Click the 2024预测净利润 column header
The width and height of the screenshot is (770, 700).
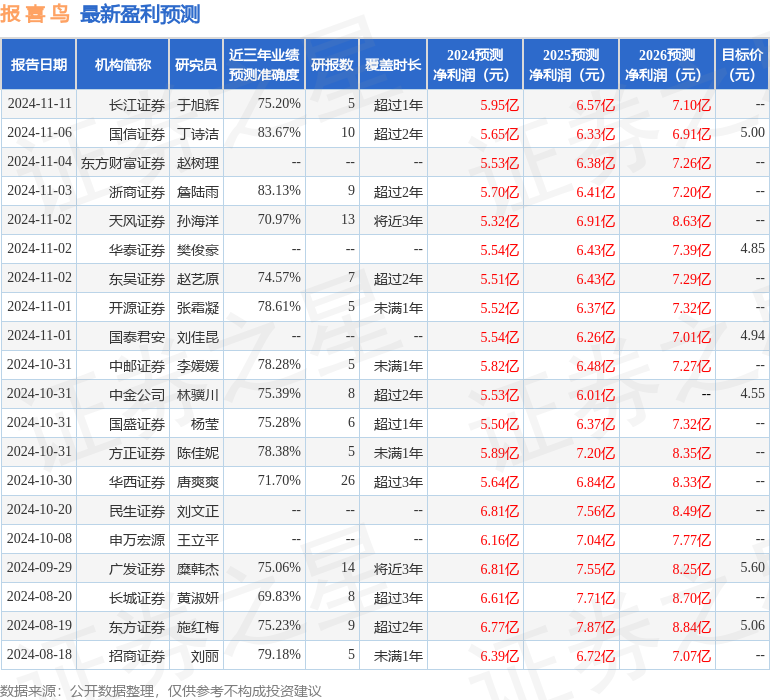point(474,64)
